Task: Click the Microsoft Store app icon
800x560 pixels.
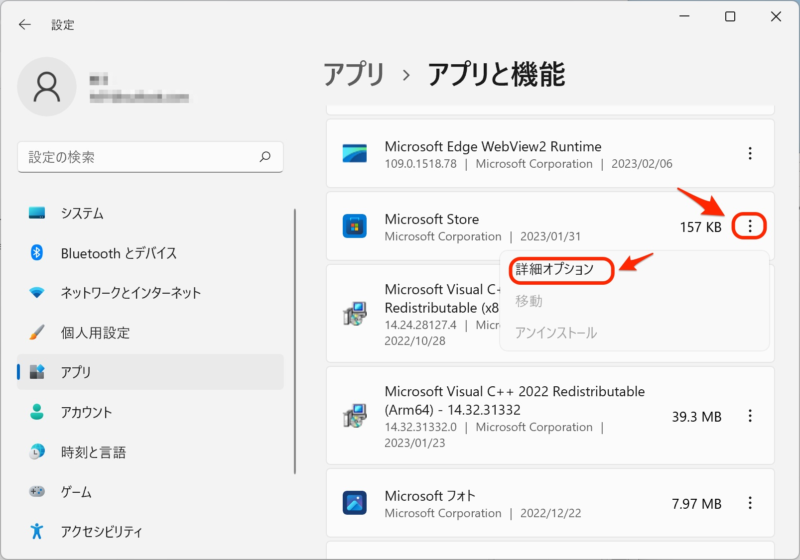Action: point(355,226)
